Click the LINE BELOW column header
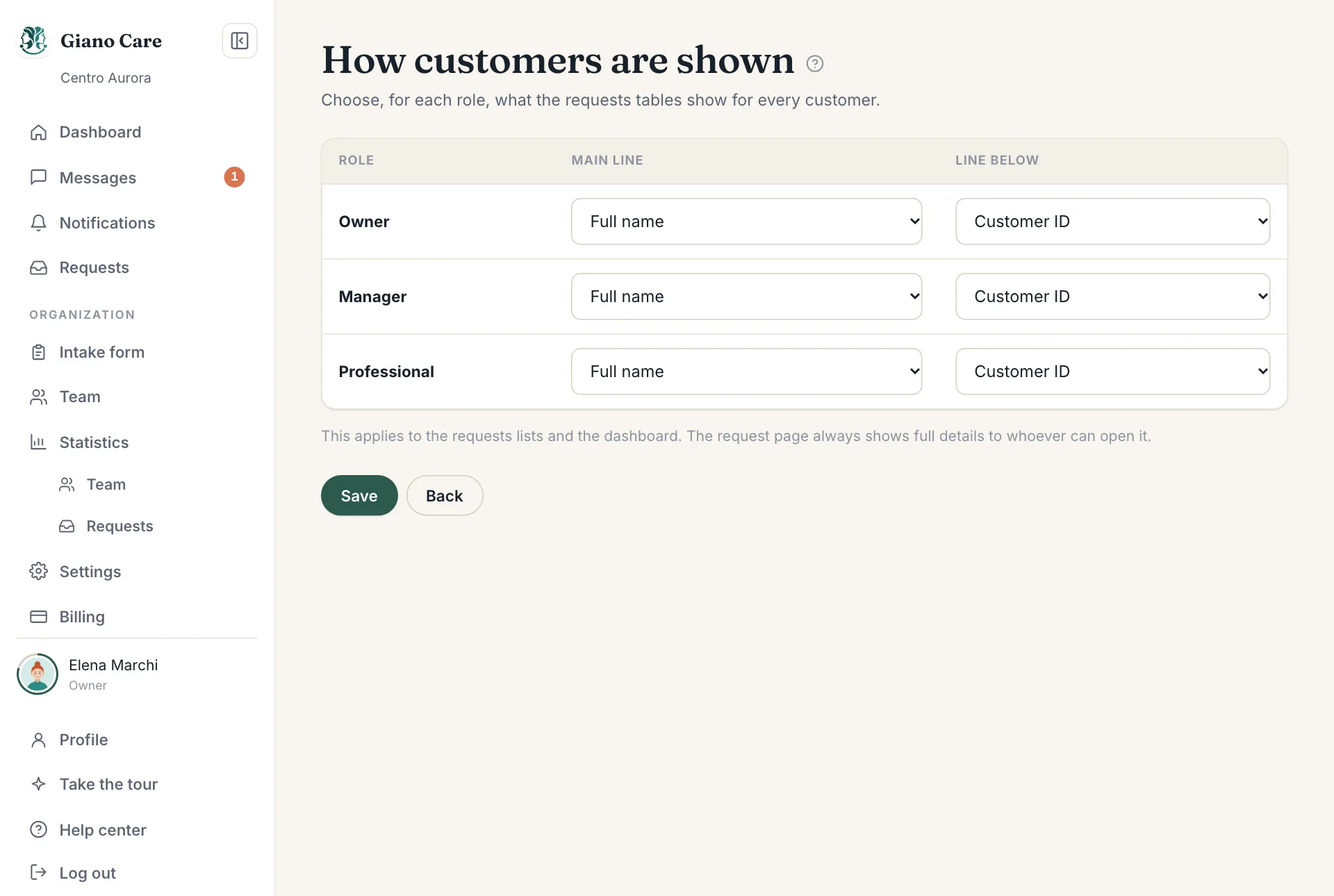Image resolution: width=1334 pixels, height=896 pixels. pos(997,160)
